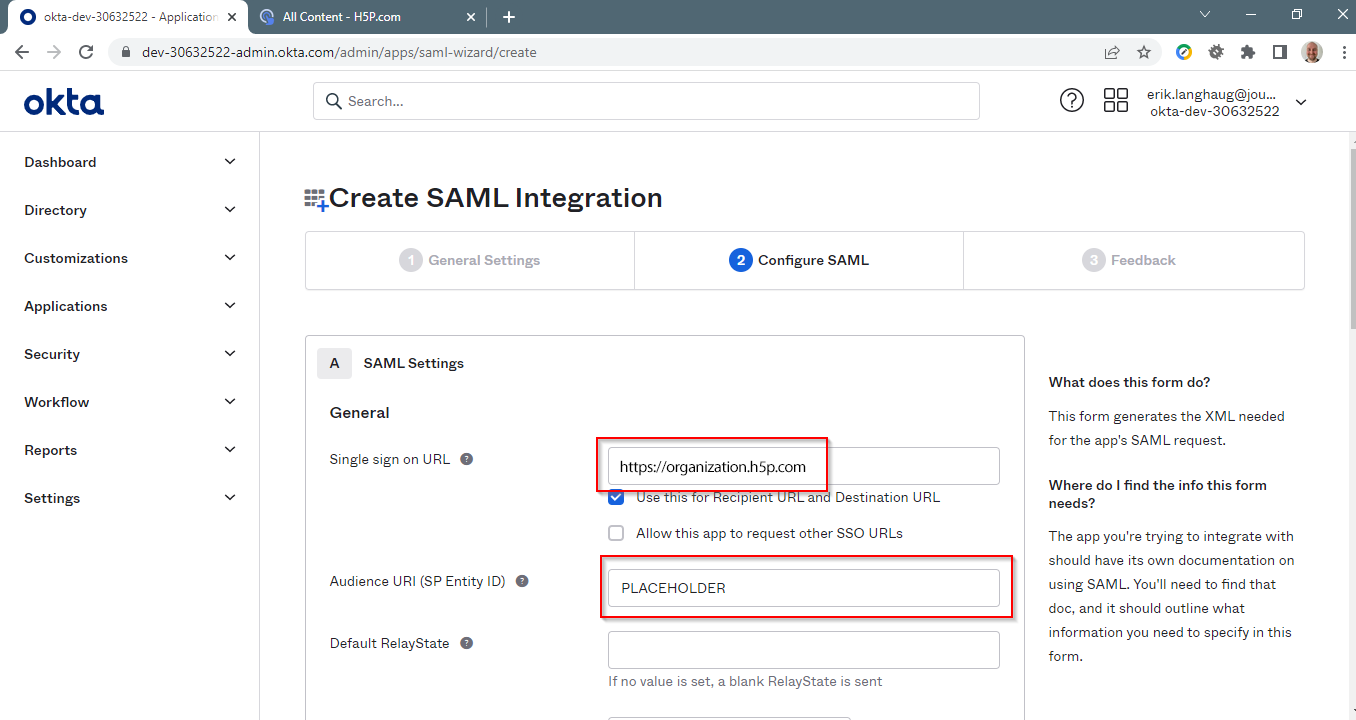Image resolution: width=1356 pixels, height=720 pixels.
Task: Bookmark this page with star icon
Action: click(1144, 52)
